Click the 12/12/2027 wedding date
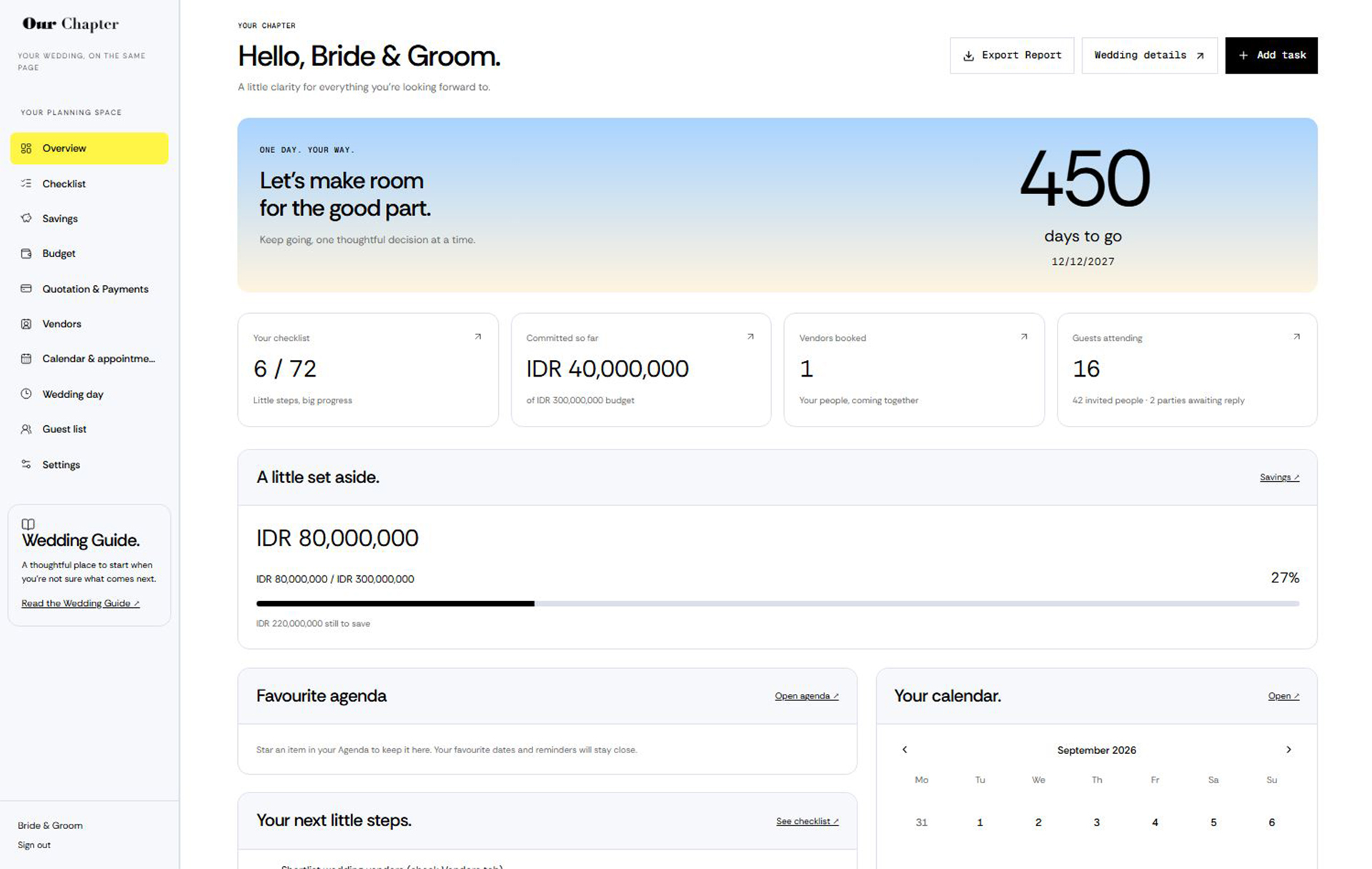Screen dimensions: 1372x869 pyautogui.click(x=1083, y=262)
